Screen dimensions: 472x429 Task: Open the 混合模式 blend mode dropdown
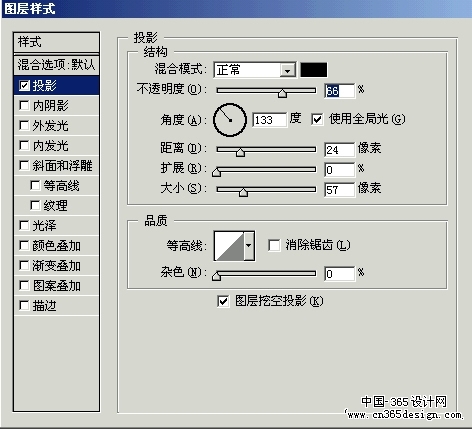pyautogui.click(x=255, y=70)
